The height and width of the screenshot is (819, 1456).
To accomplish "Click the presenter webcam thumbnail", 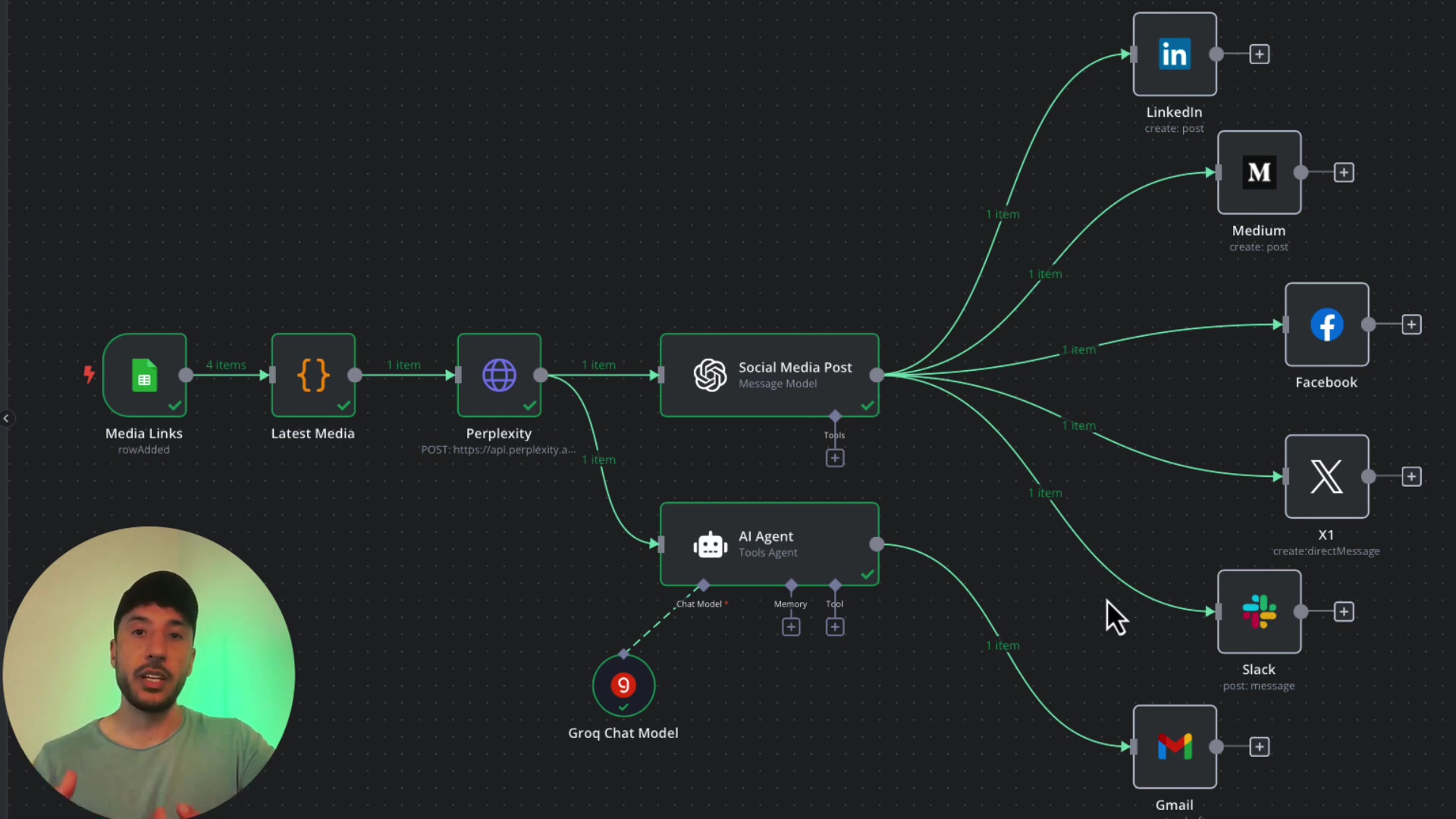I will (149, 673).
